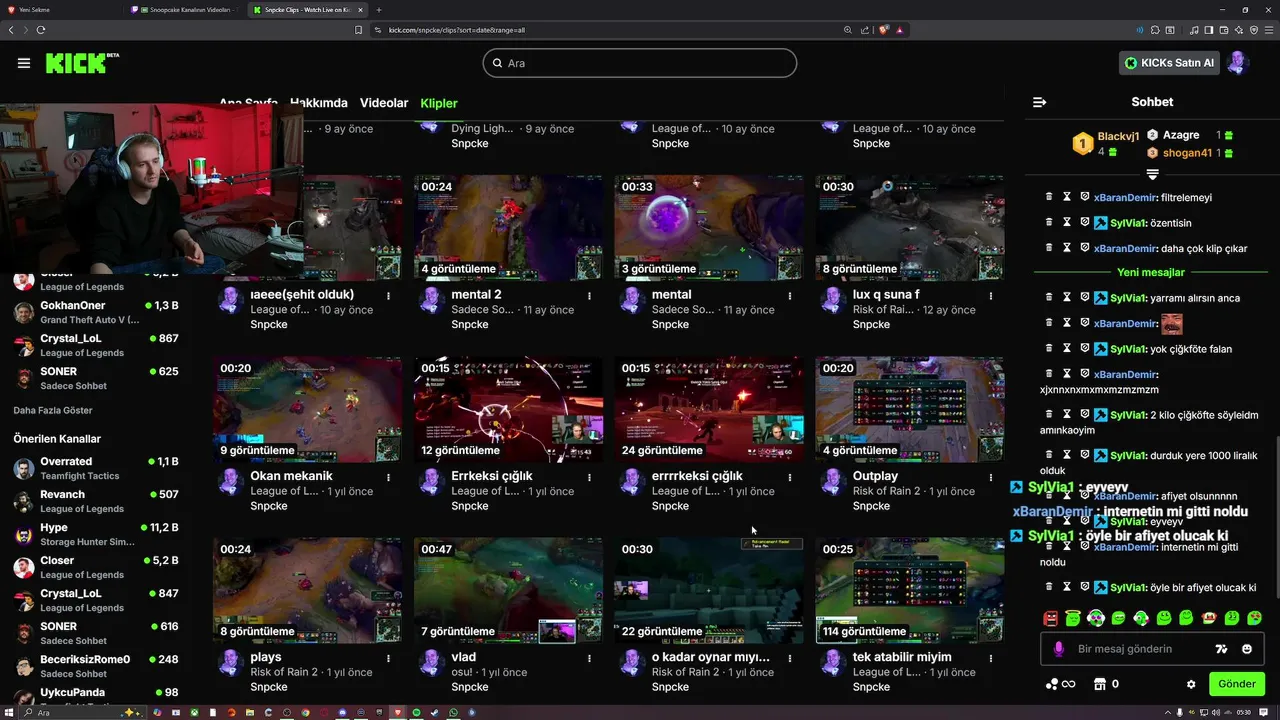Open the chat shop icon
This screenshot has height=720, width=1280.
[x=1100, y=684]
